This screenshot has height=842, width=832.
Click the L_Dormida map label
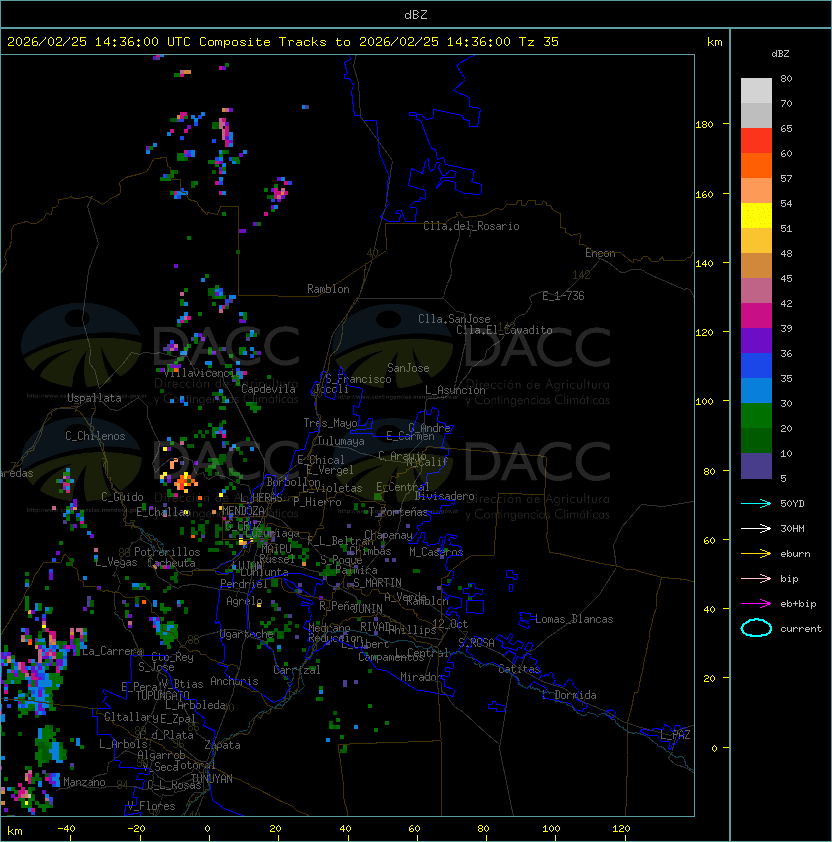[569, 695]
